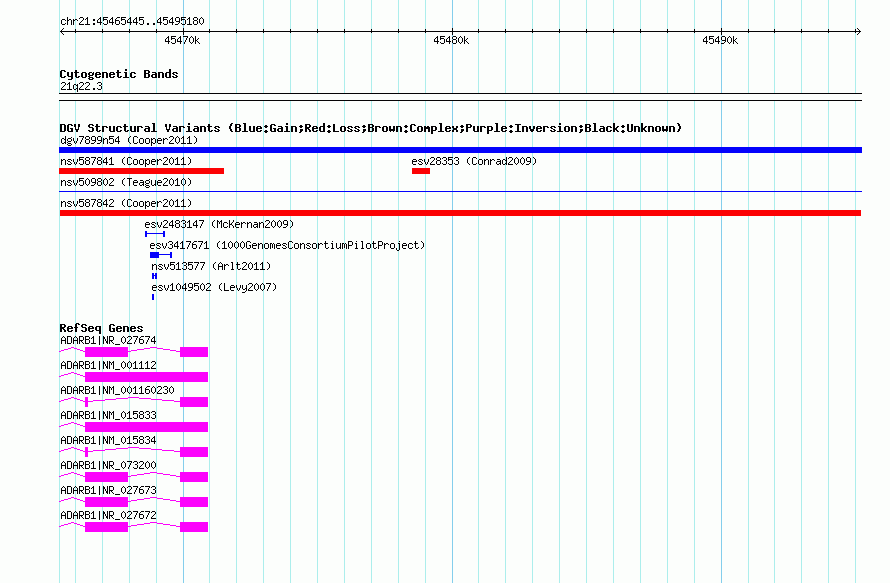Click the esv1049502 small blue tick
The width and height of the screenshot is (890, 583).
pos(153,297)
